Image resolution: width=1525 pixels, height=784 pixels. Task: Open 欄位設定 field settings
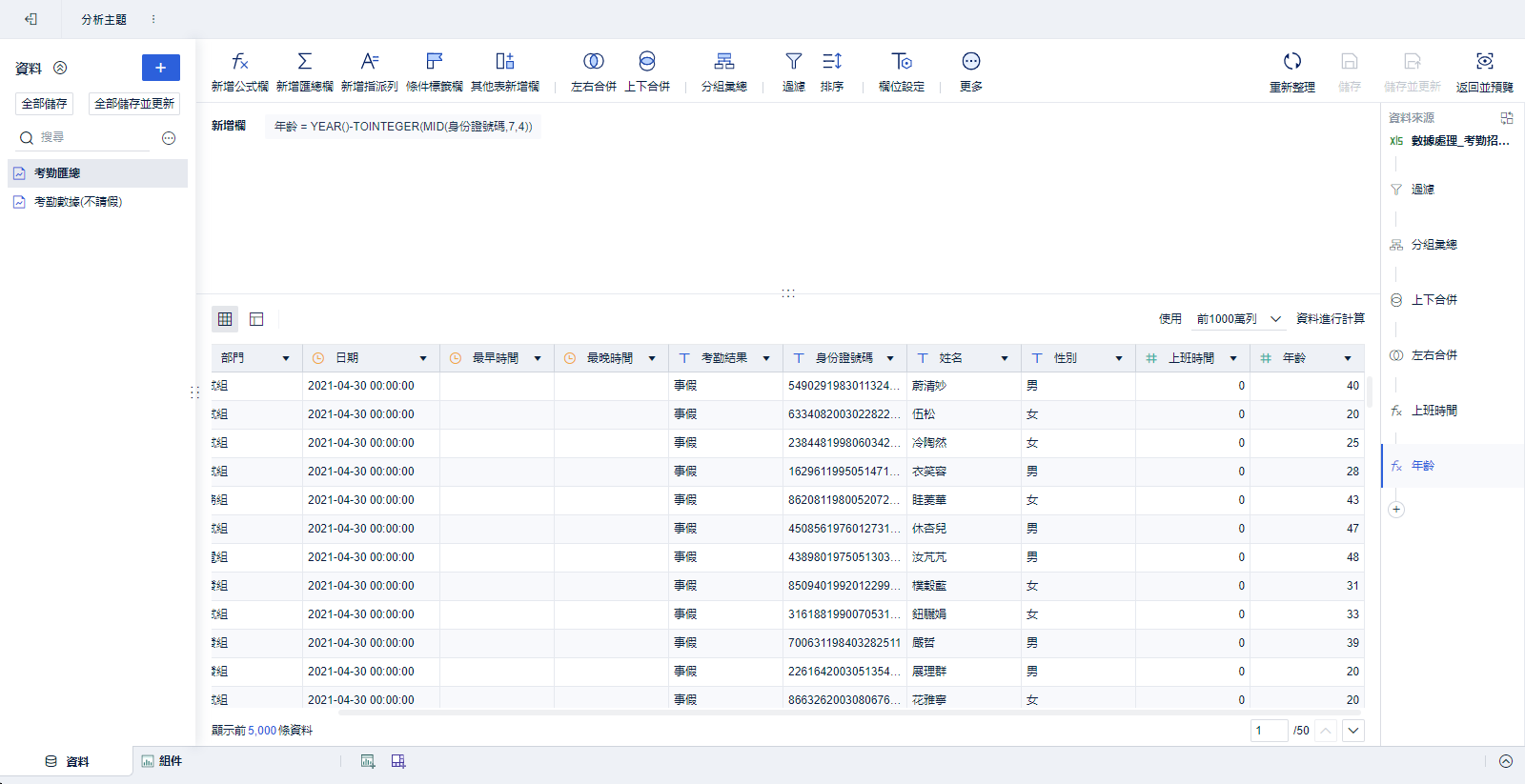[x=901, y=62]
